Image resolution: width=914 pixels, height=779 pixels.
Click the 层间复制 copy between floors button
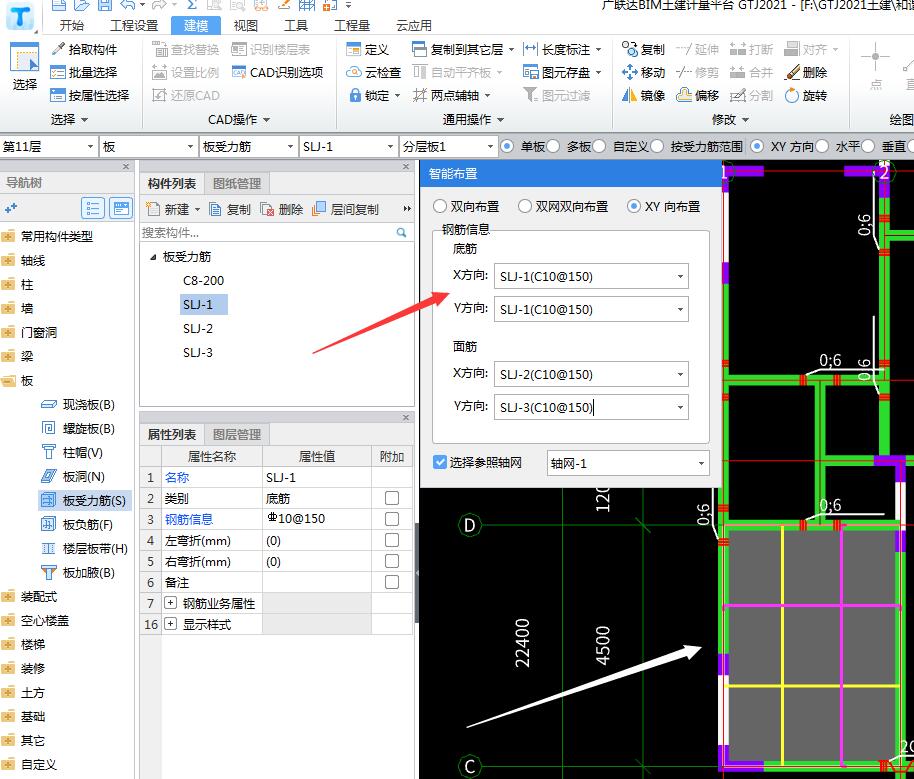click(345, 209)
